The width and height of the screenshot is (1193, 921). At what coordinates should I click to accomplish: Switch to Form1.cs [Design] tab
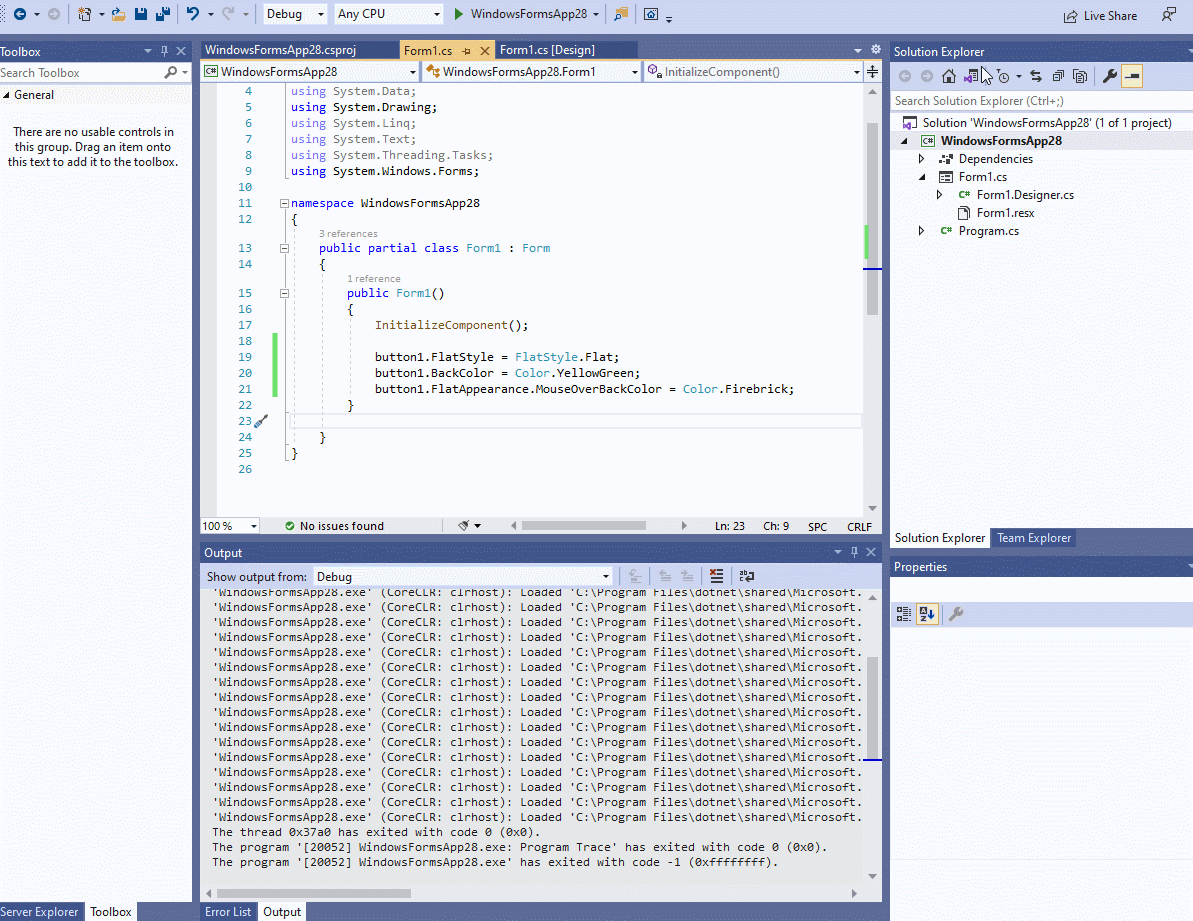coord(547,50)
